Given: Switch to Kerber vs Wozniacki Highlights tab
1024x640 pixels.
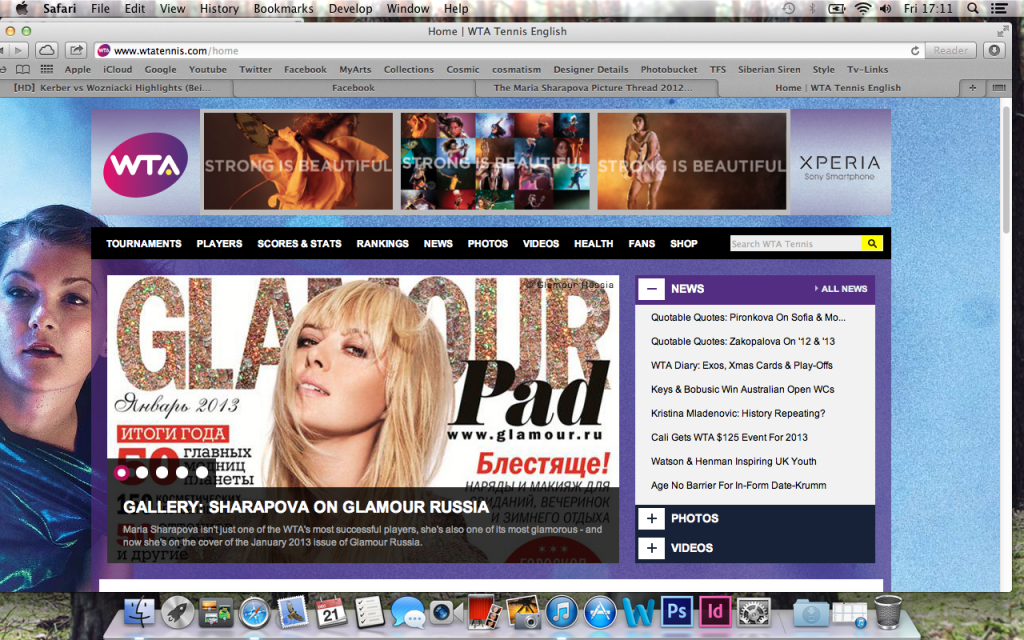Looking at the screenshot, I should [x=112, y=88].
